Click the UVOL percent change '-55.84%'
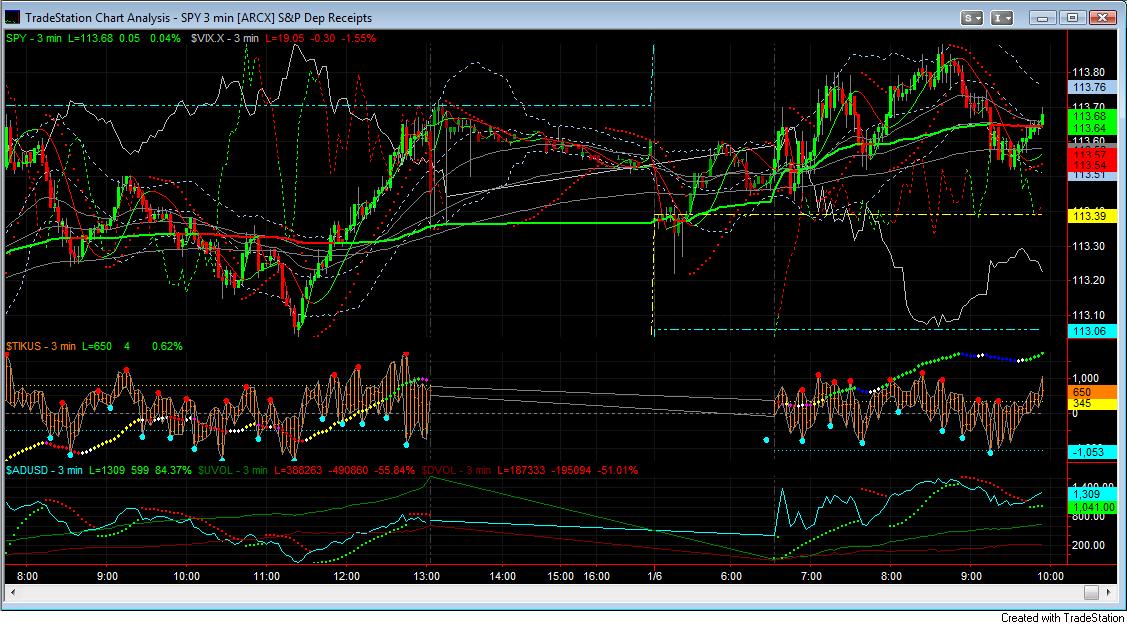Viewport: 1127px width, 624px height. [x=397, y=469]
